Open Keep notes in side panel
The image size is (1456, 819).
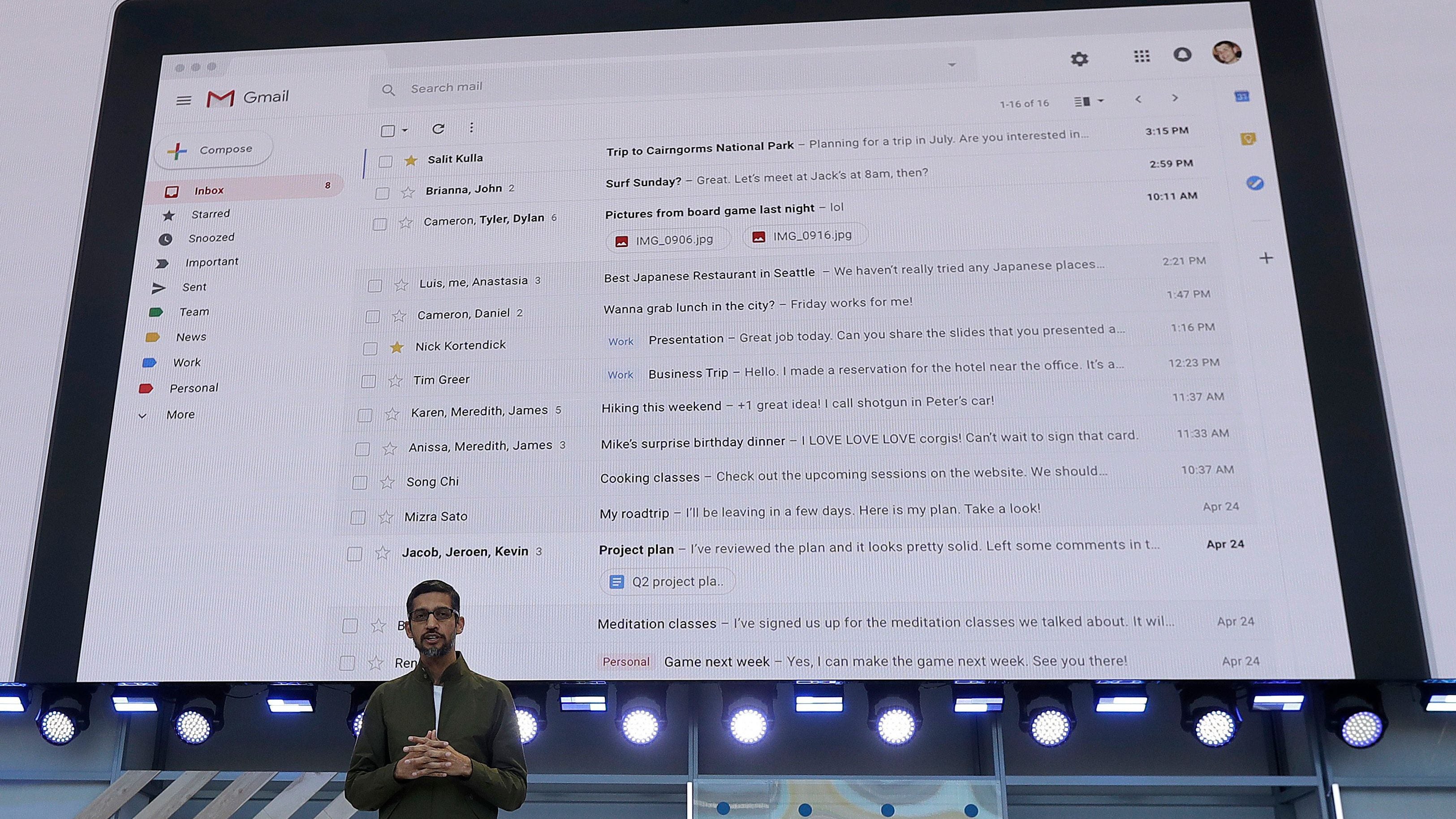[1248, 138]
